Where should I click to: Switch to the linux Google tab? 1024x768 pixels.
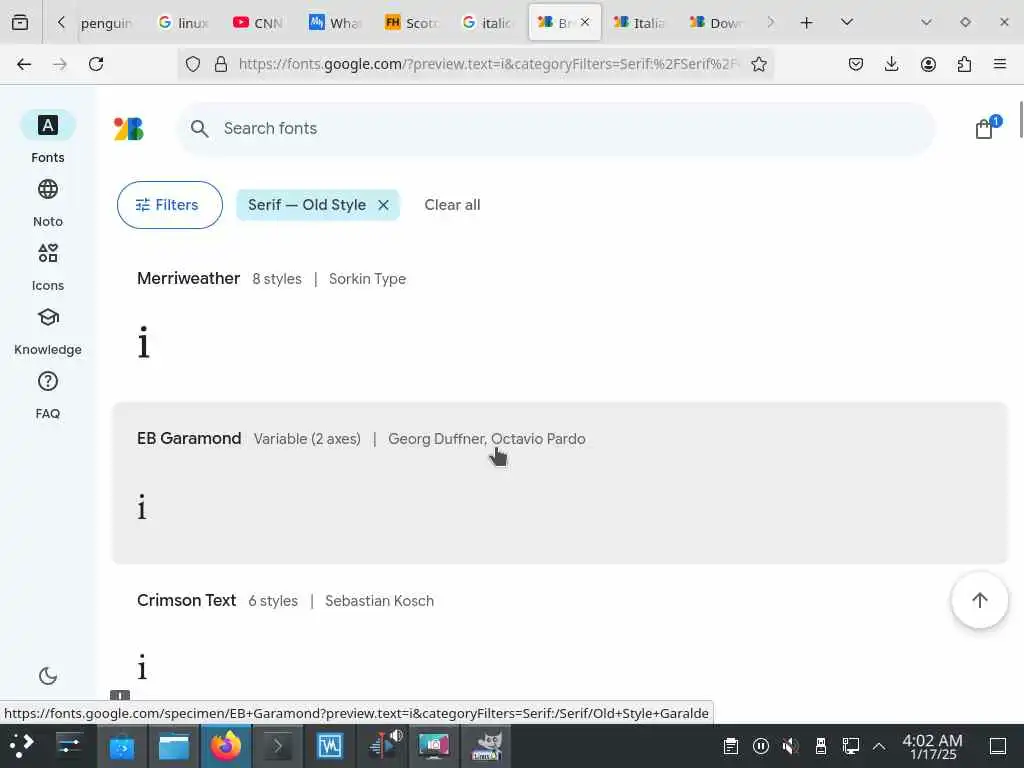[x=184, y=23]
